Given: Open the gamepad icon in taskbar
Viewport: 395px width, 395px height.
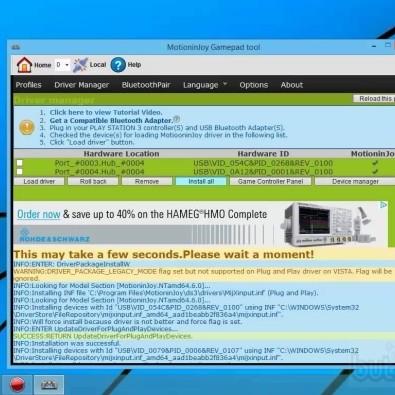Looking at the screenshot, I should 49,385.
